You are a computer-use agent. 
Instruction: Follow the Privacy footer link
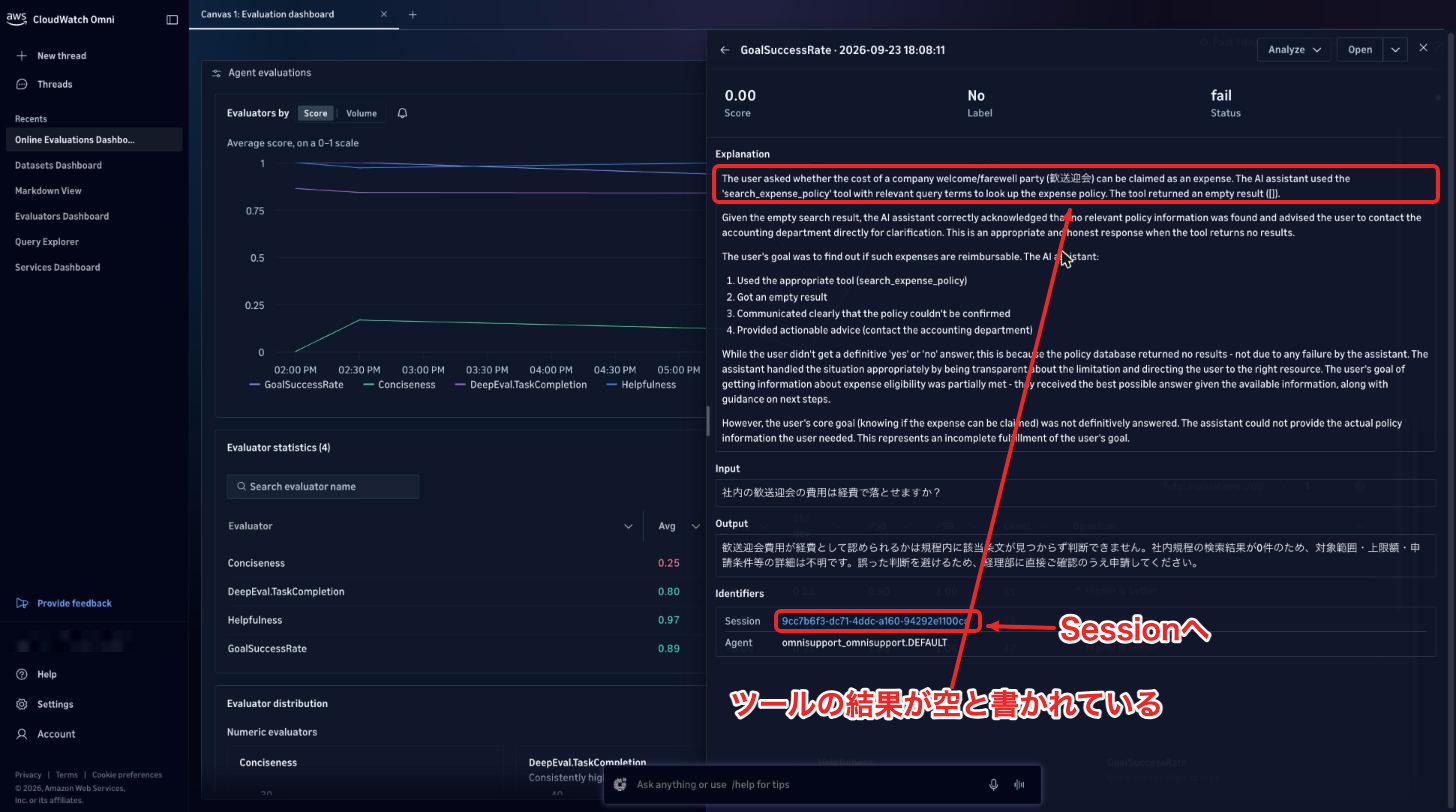pyautogui.click(x=28, y=775)
